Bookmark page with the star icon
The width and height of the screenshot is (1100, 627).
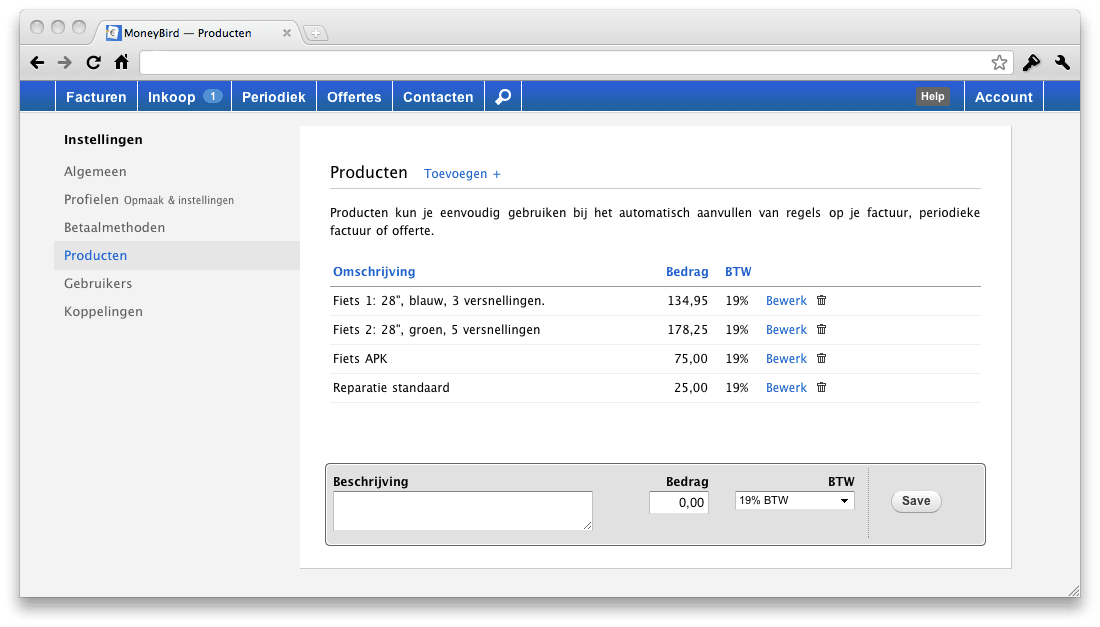(x=999, y=63)
